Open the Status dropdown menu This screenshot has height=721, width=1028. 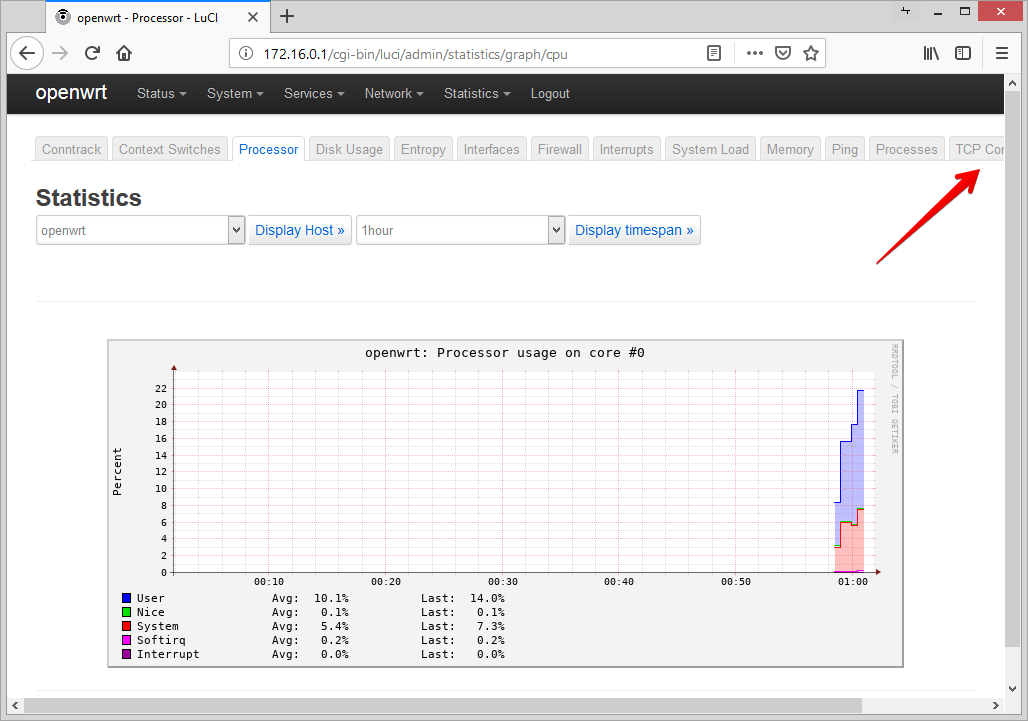click(x=161, y=94)
